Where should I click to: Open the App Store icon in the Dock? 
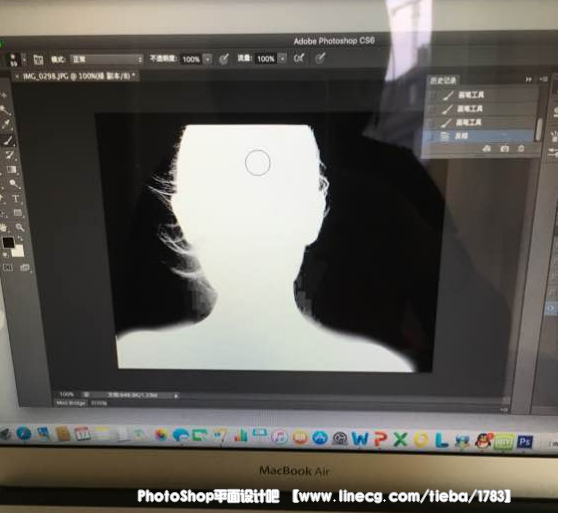[x=319, y=438]
